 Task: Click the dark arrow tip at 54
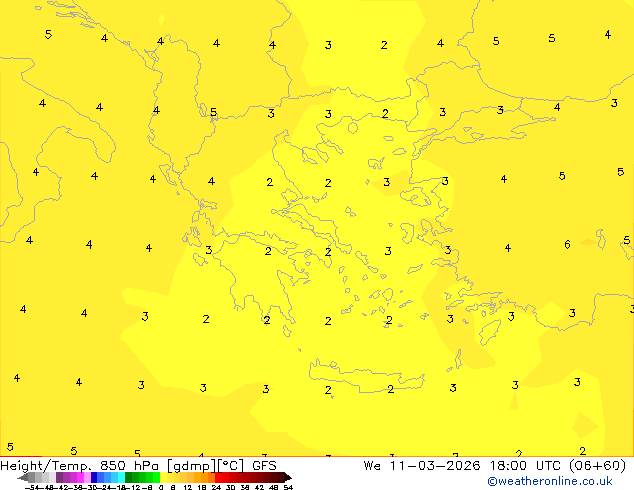288,478
